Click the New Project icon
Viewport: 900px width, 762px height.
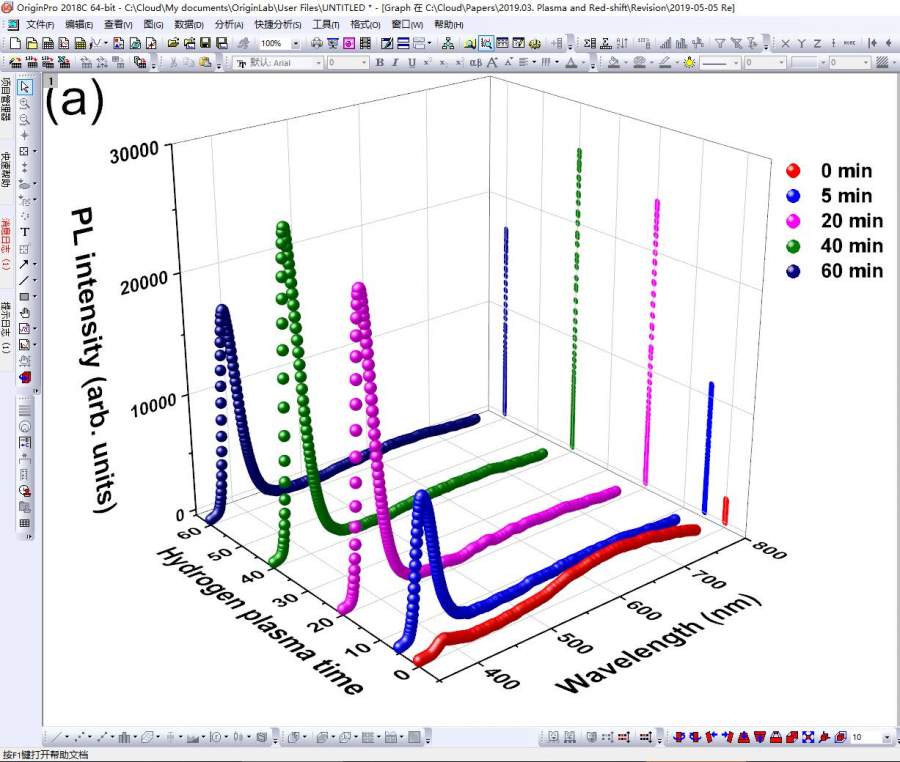click(x=15, y=43)
